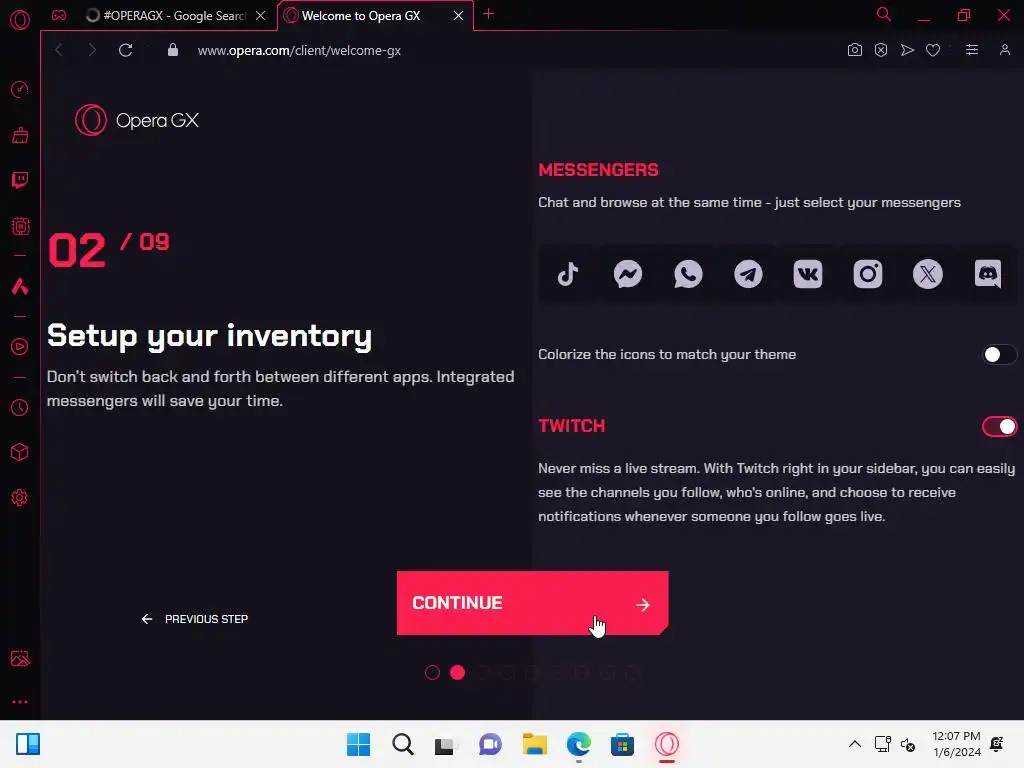
Task: Add page to bookmarks heart icon
Action: (x=933, y=50)
